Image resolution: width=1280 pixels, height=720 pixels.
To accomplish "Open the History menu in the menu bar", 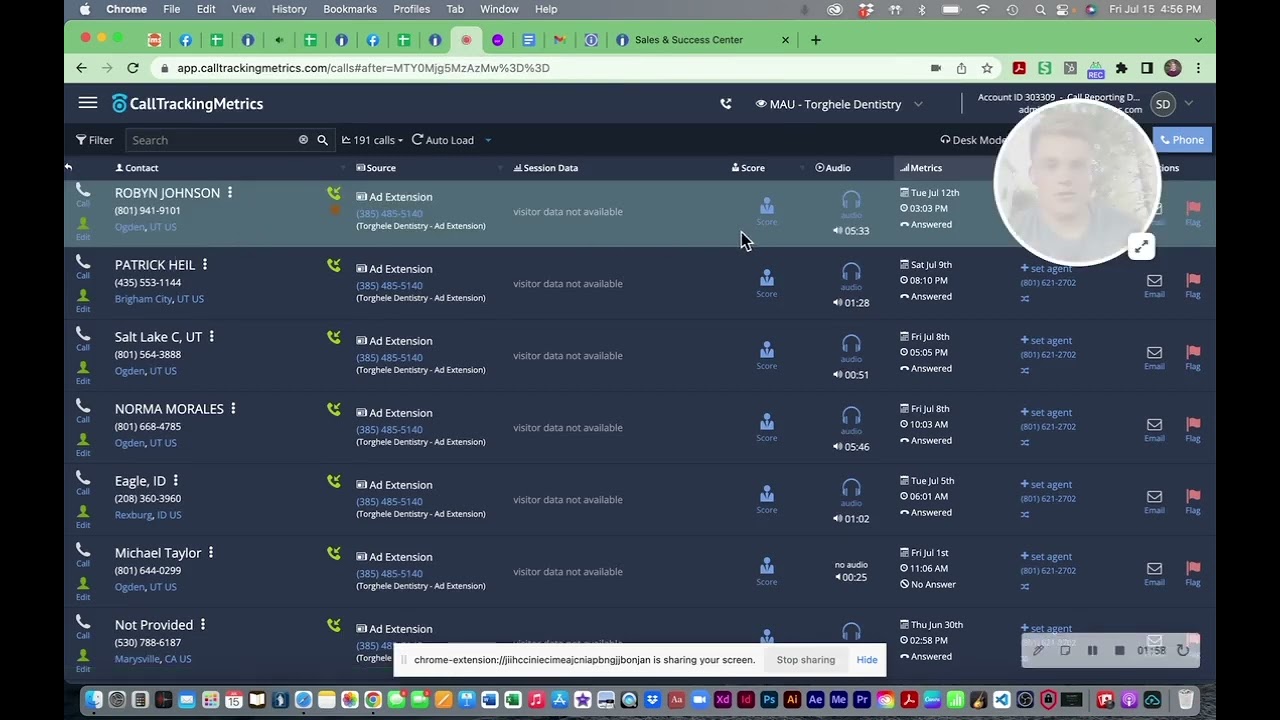I will pos(289,9).
